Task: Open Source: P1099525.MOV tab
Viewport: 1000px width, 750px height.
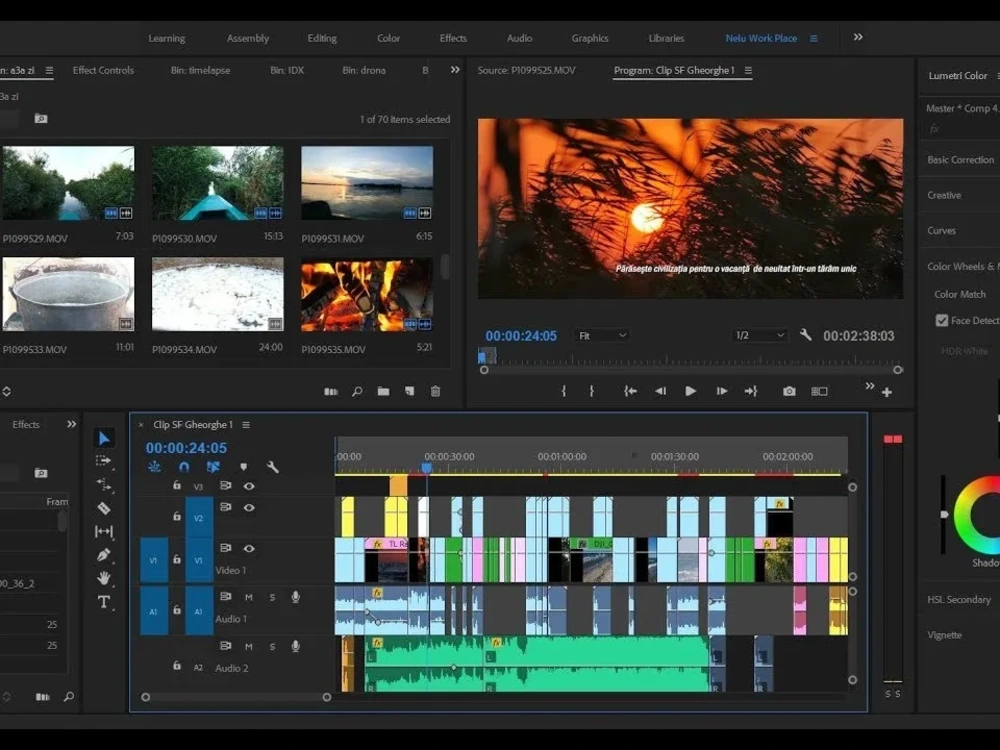Action: point(526,70)
